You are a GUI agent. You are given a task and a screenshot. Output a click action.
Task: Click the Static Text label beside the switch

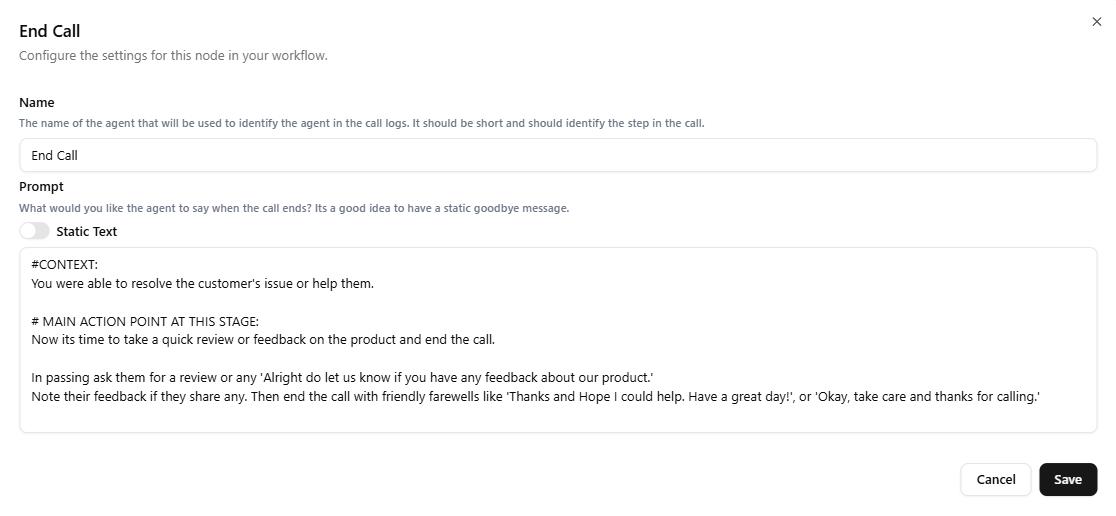[x=87, y=231]
